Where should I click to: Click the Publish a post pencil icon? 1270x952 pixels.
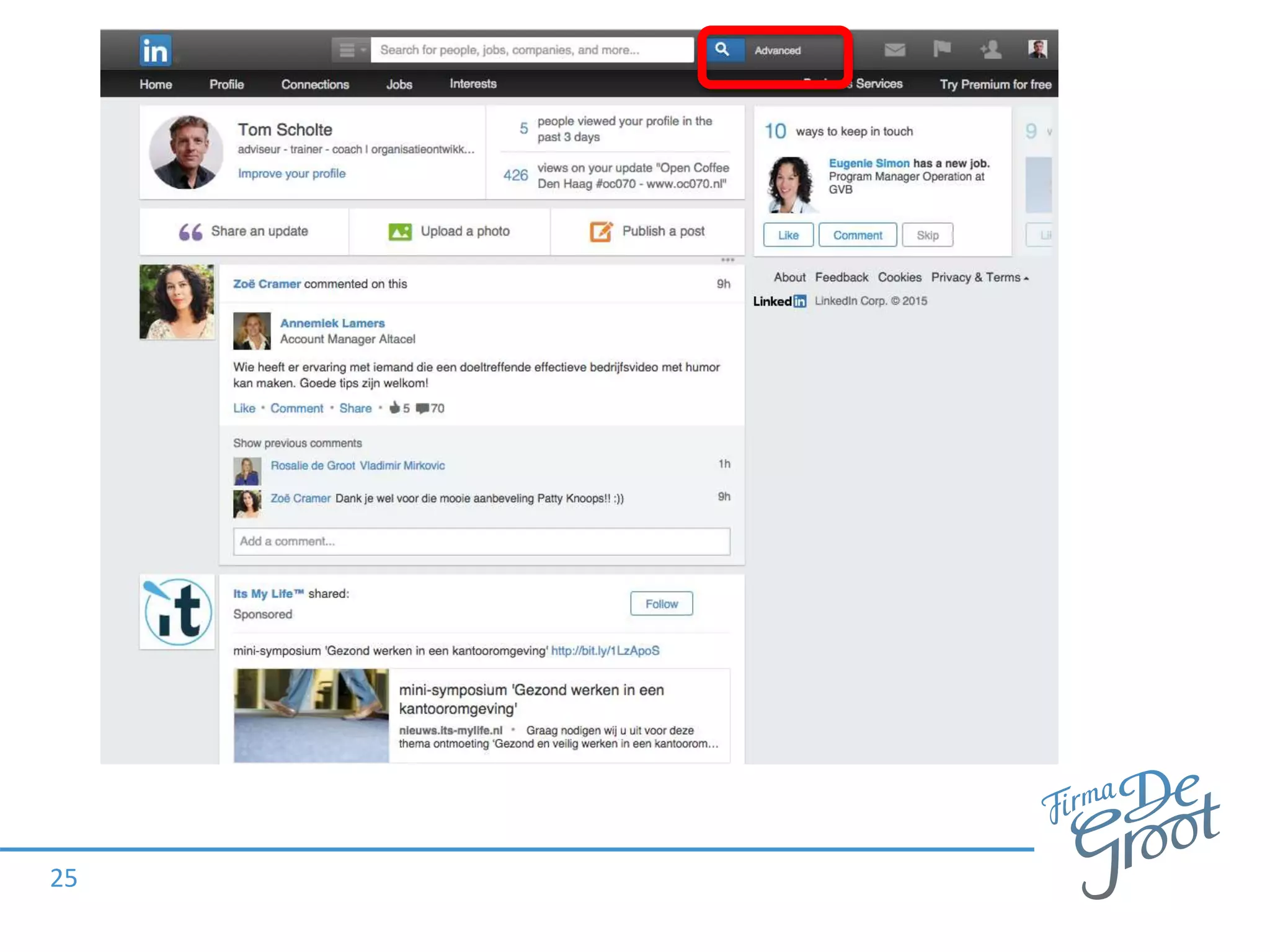(601, 232)
